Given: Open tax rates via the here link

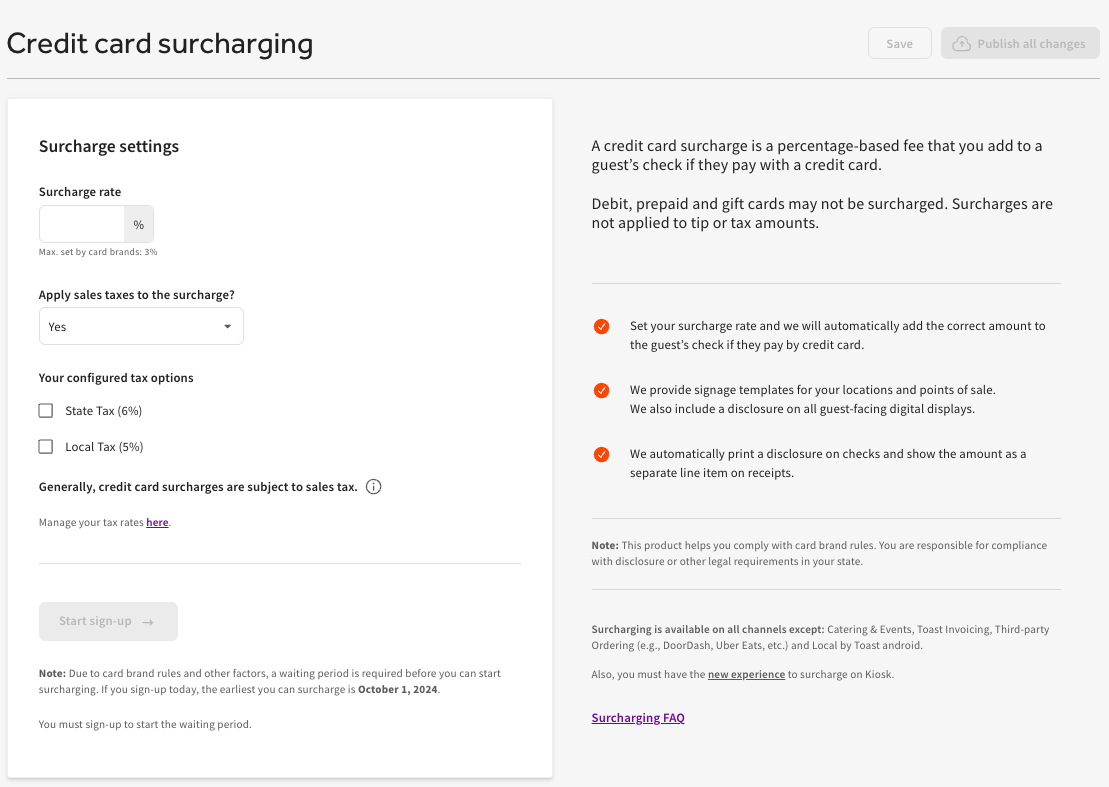Looking at the screenshot, I should [x=157, y=521].
